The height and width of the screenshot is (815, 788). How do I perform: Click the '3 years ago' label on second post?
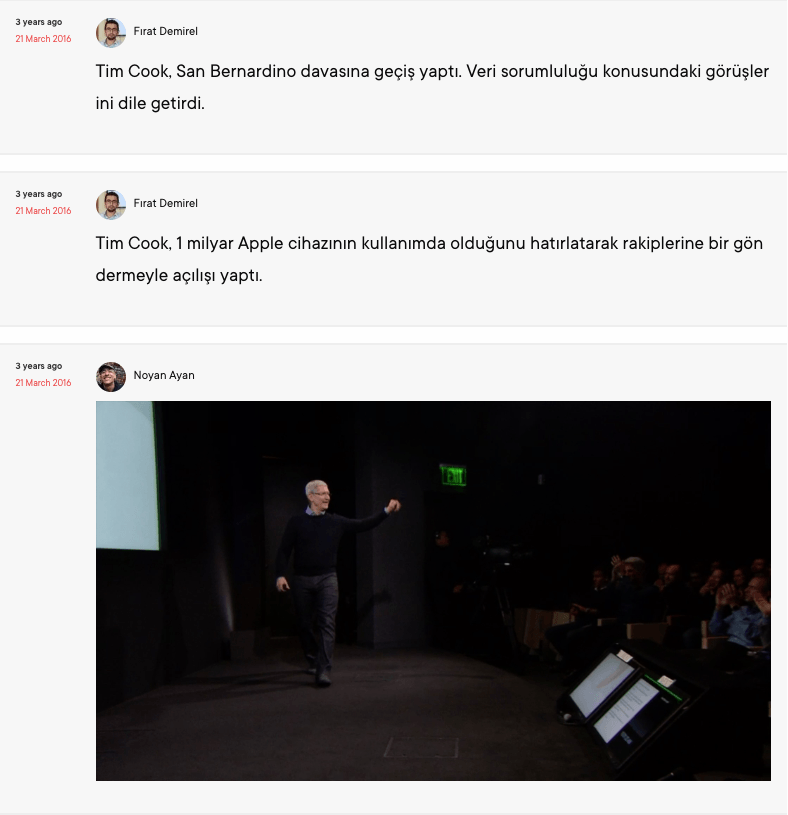pos(38,194)
